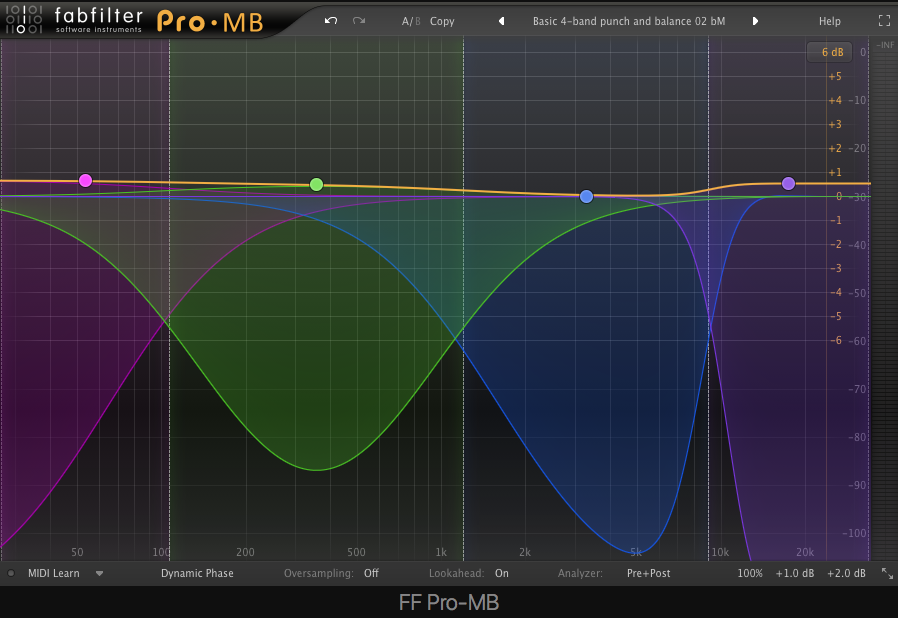Viewport: 898px width, 618px height.
Task: Open preset menu 'Basic 4-band punch and balance 02 bM'
Action: pos(629,21)
